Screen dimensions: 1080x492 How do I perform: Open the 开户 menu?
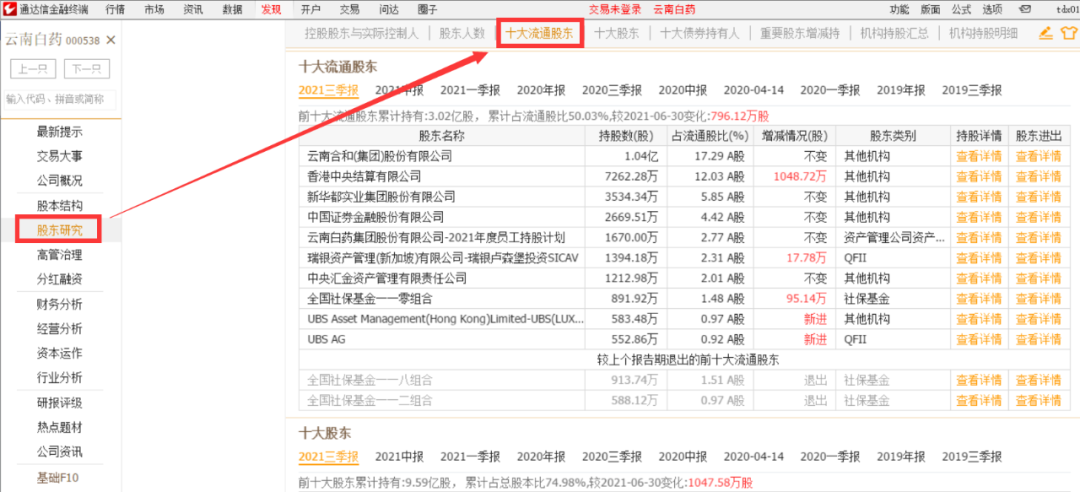(311, 9)
